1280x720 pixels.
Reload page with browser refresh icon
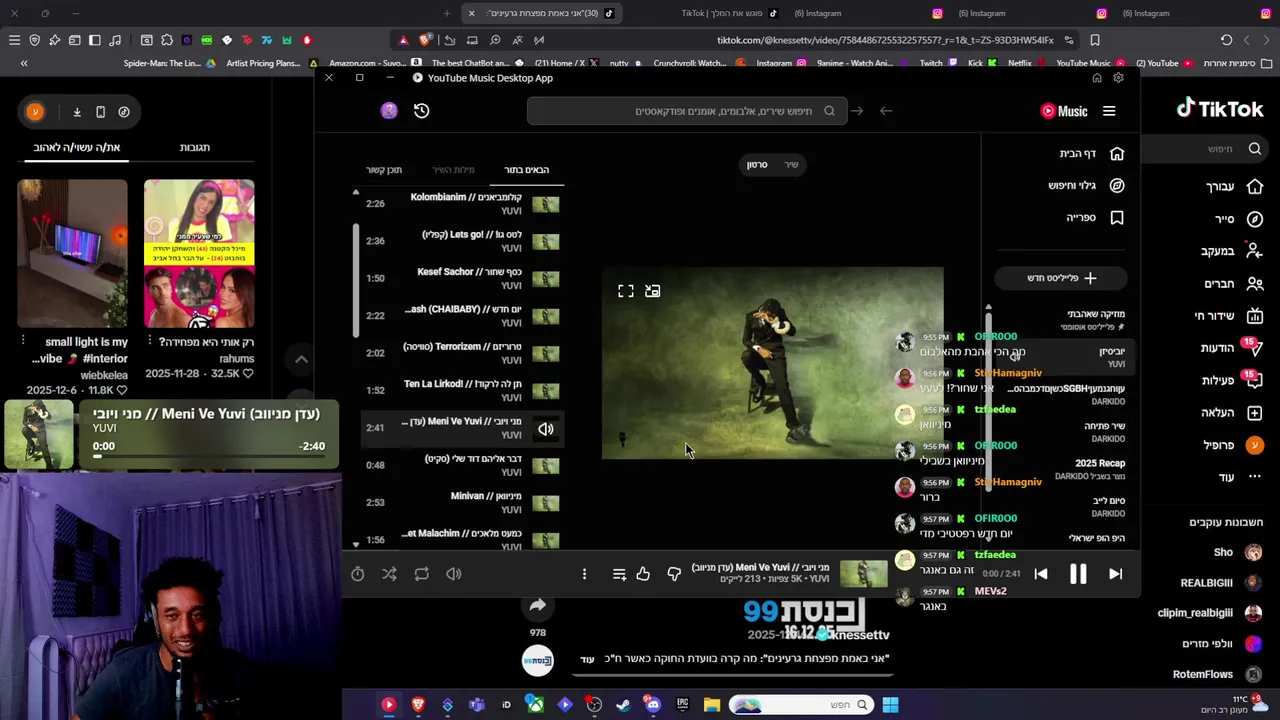pos(1226,40)
